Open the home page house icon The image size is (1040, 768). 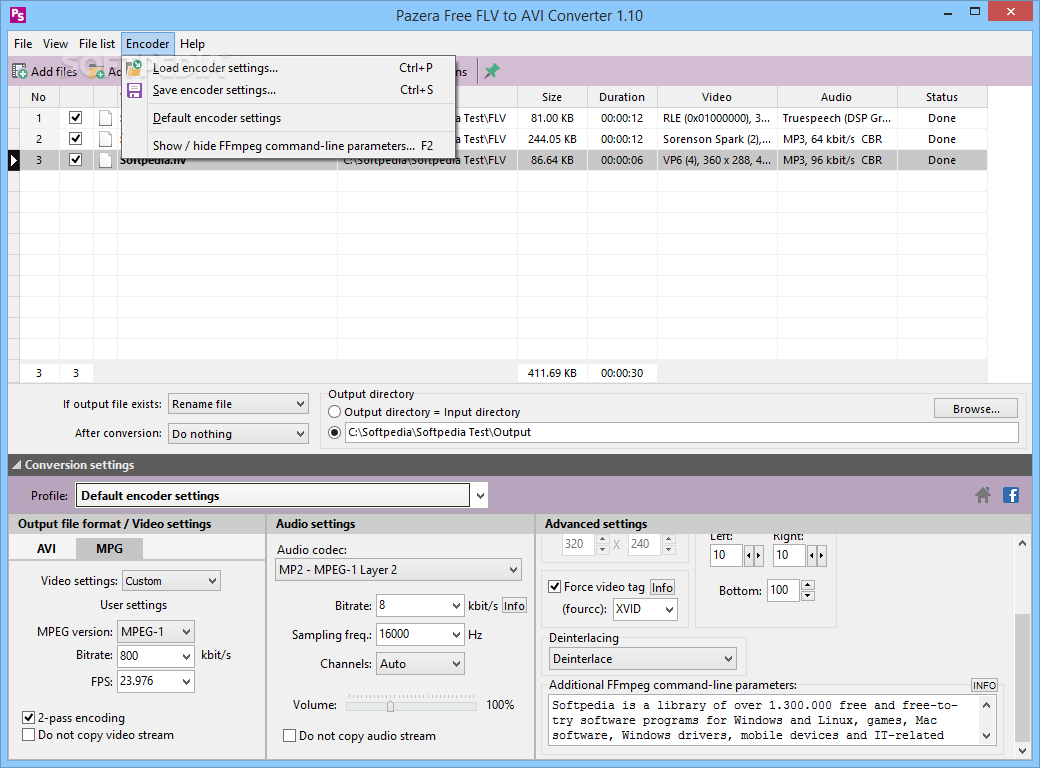point(983,495)
